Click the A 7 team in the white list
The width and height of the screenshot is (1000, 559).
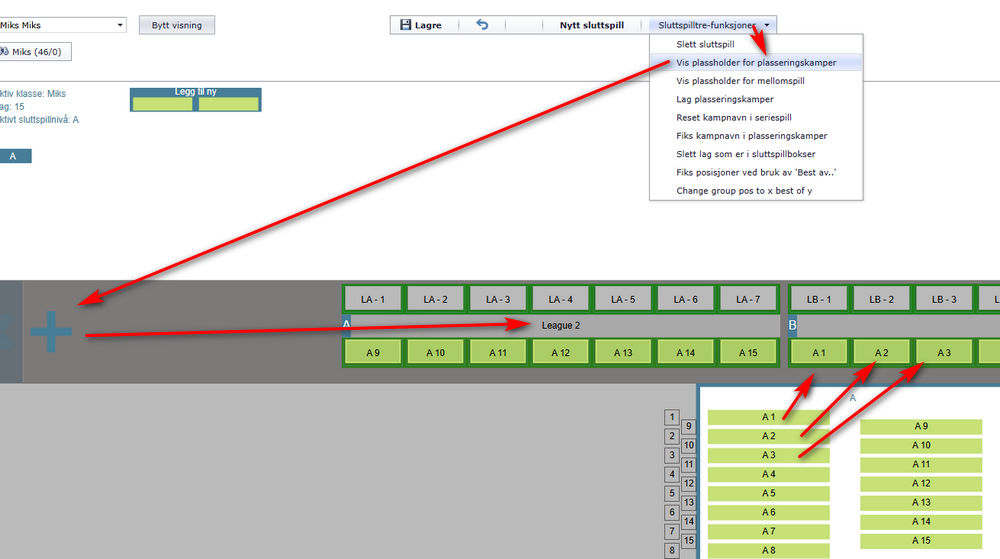(x=768, y=532)
